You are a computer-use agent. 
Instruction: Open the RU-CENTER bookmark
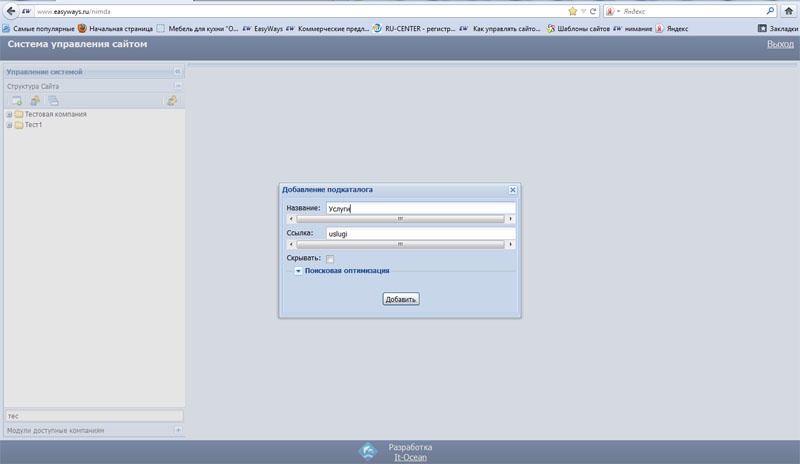point(414,29)
